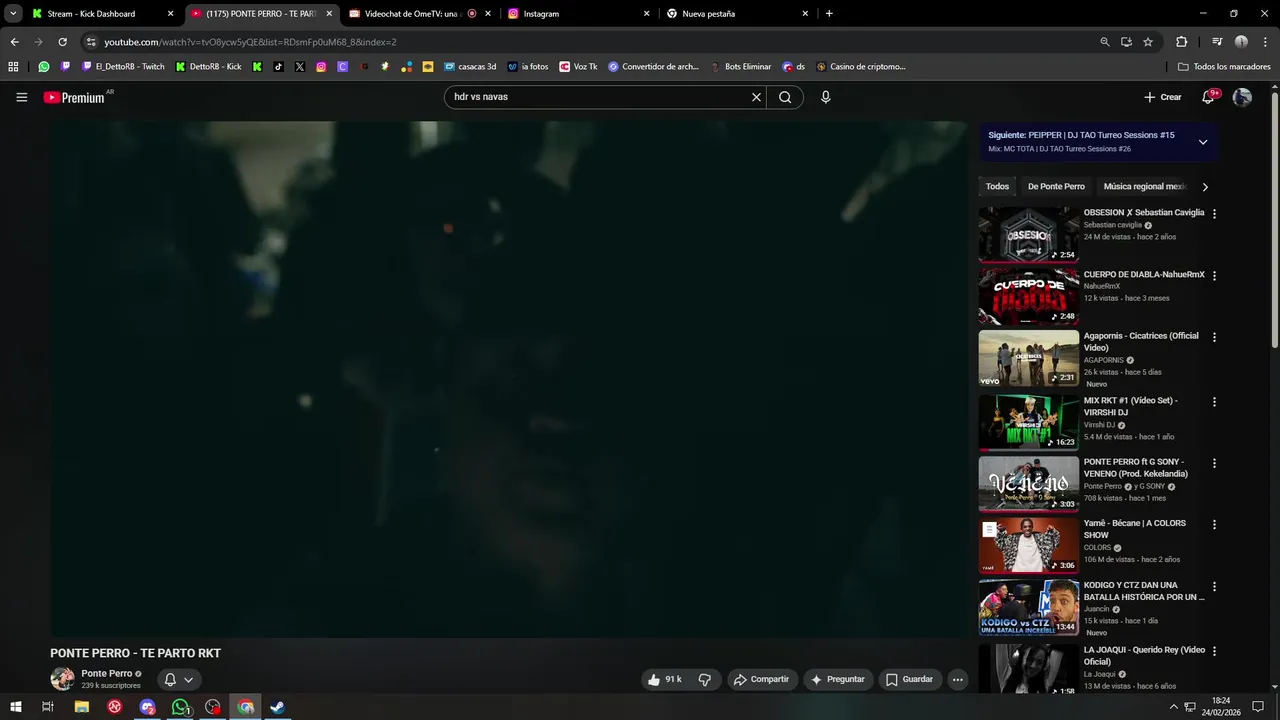Open DettoRB - Kick bookmark

pos(208,67)
